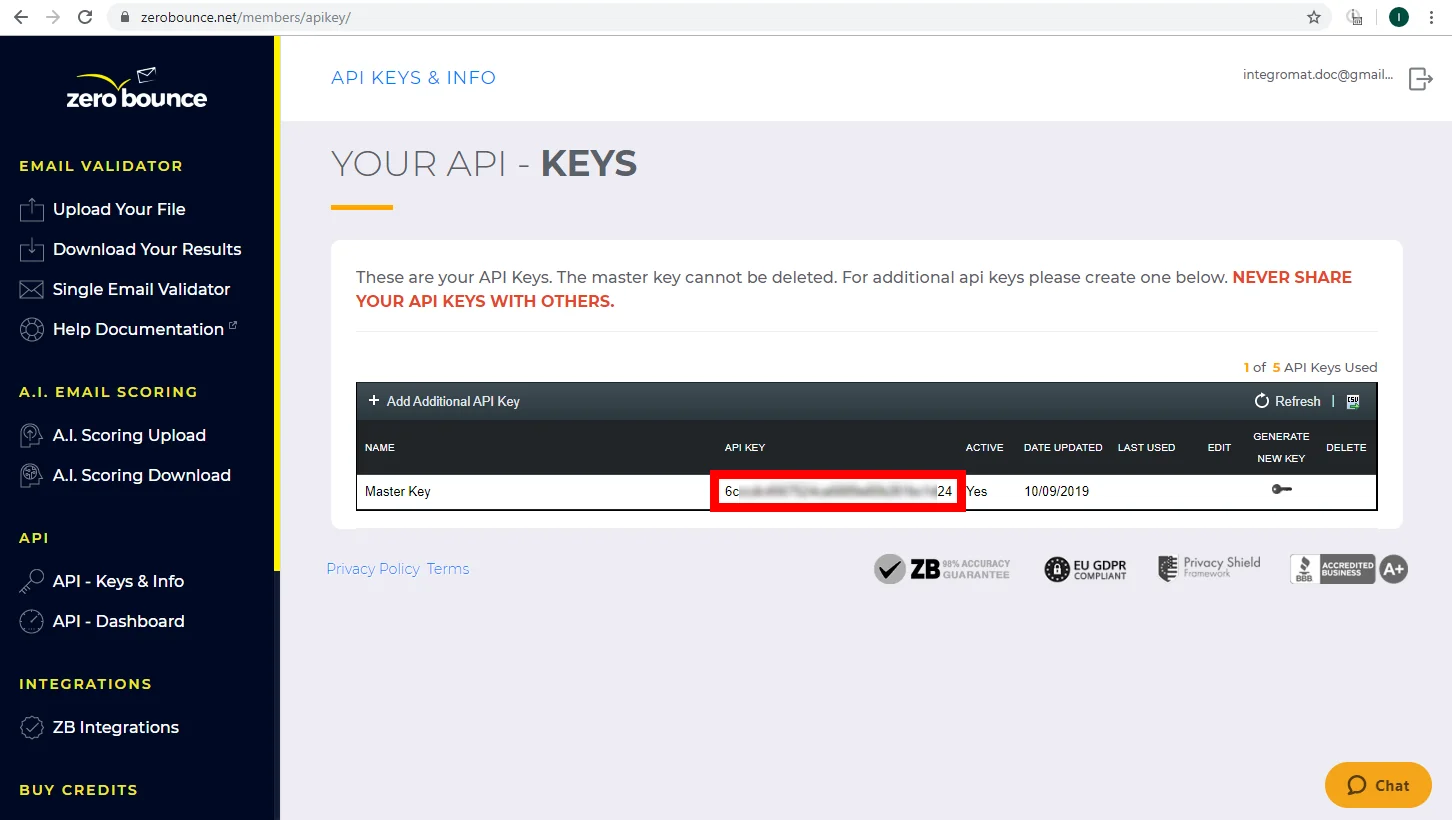Open ZB Integrations in the sidebar

click(x=116, y=727)
